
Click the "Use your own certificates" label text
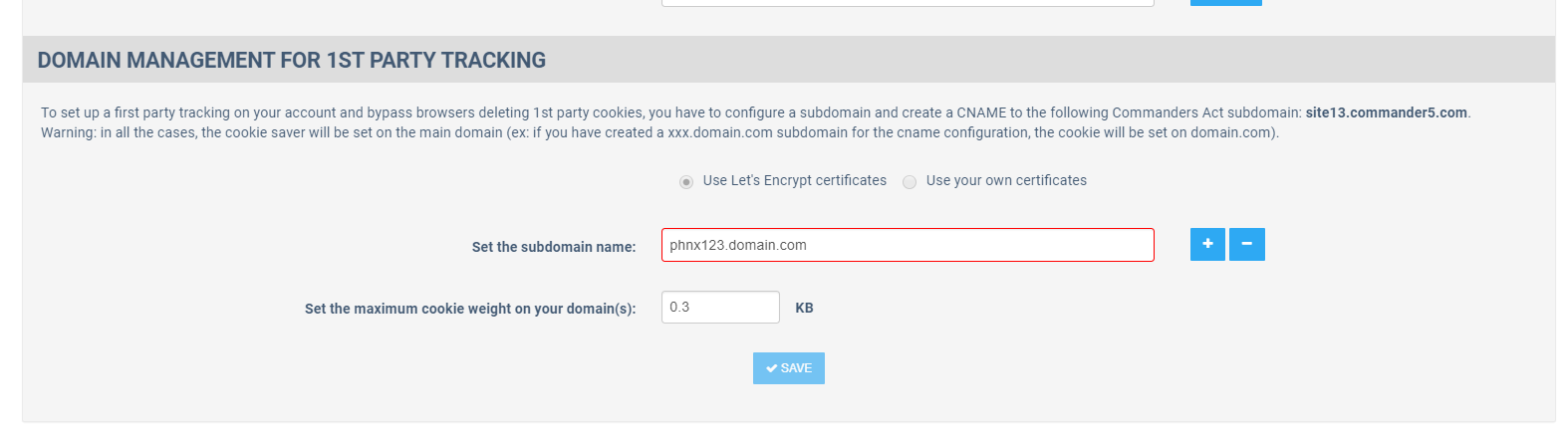(1006, 180)
